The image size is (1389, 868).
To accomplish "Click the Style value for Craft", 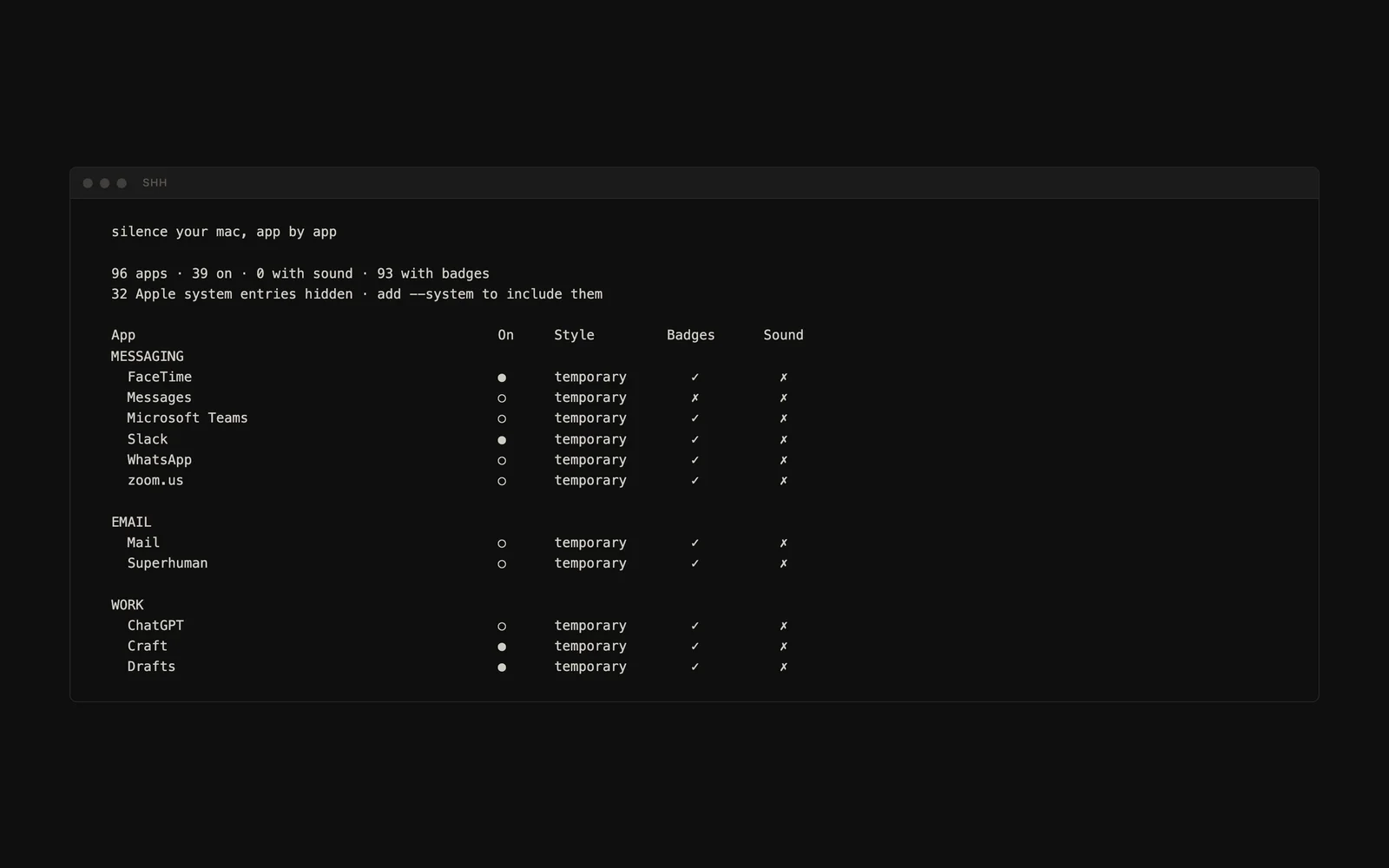I will point(590,647).
